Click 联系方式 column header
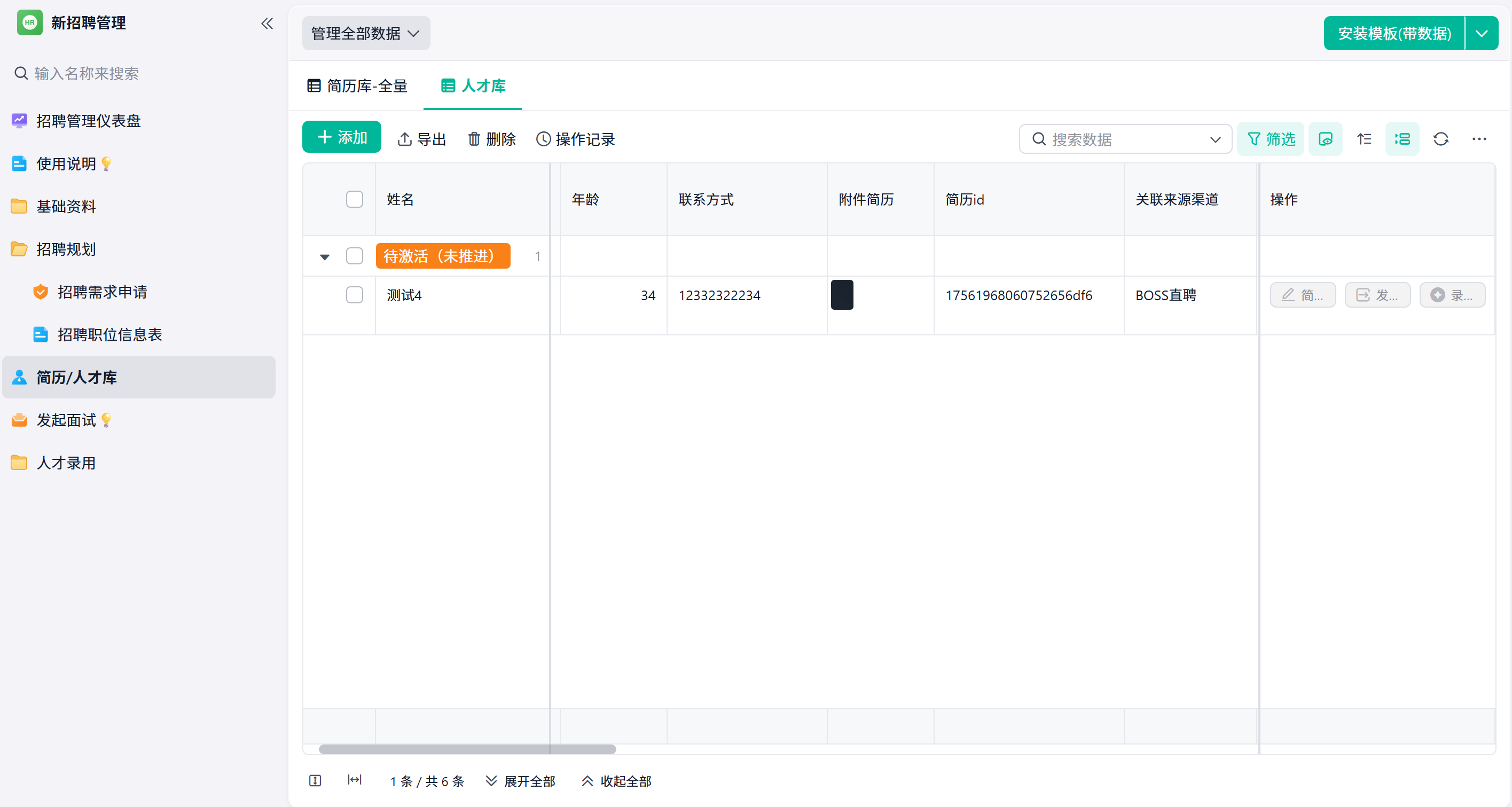 747,200
